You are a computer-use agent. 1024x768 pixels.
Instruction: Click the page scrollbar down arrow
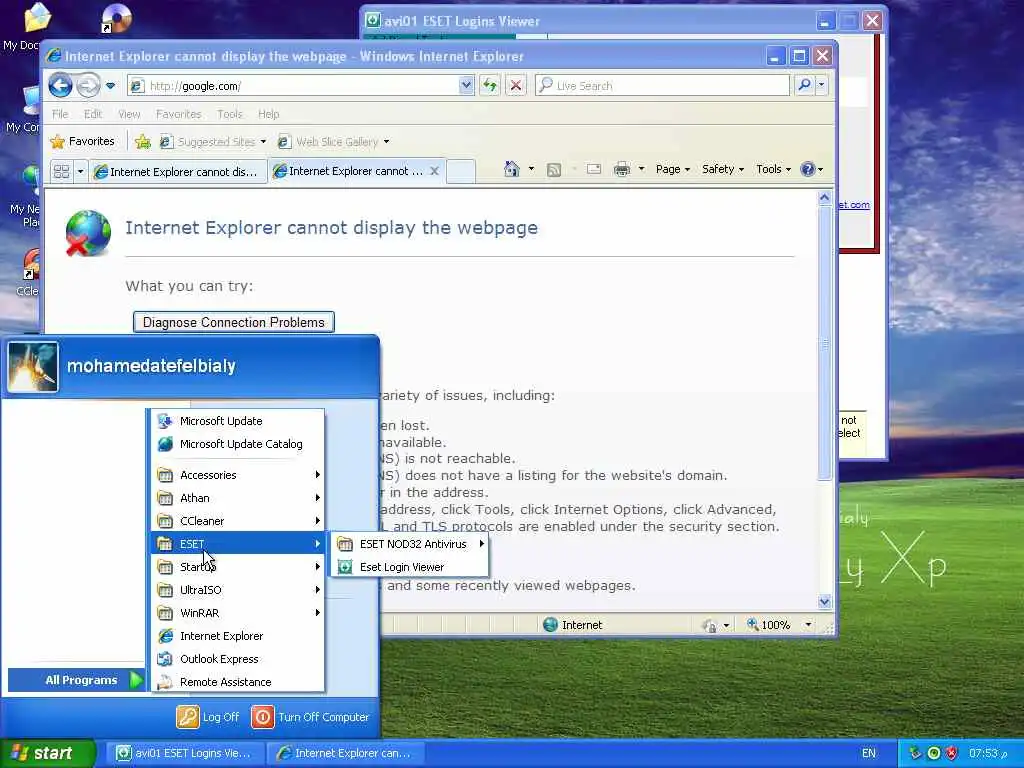coord(824,601)
